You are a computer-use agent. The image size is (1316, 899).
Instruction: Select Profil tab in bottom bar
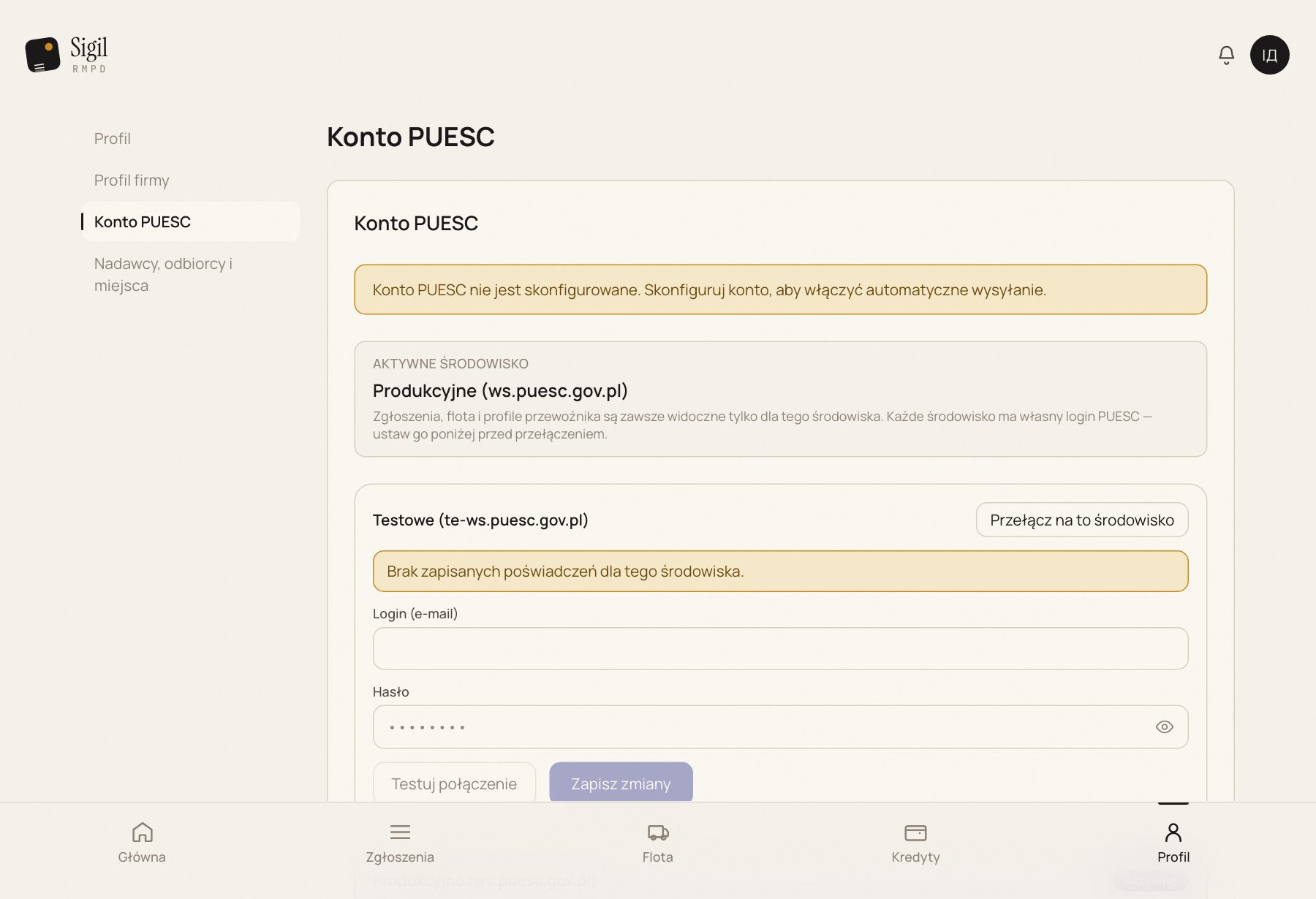click(1173, 843)
